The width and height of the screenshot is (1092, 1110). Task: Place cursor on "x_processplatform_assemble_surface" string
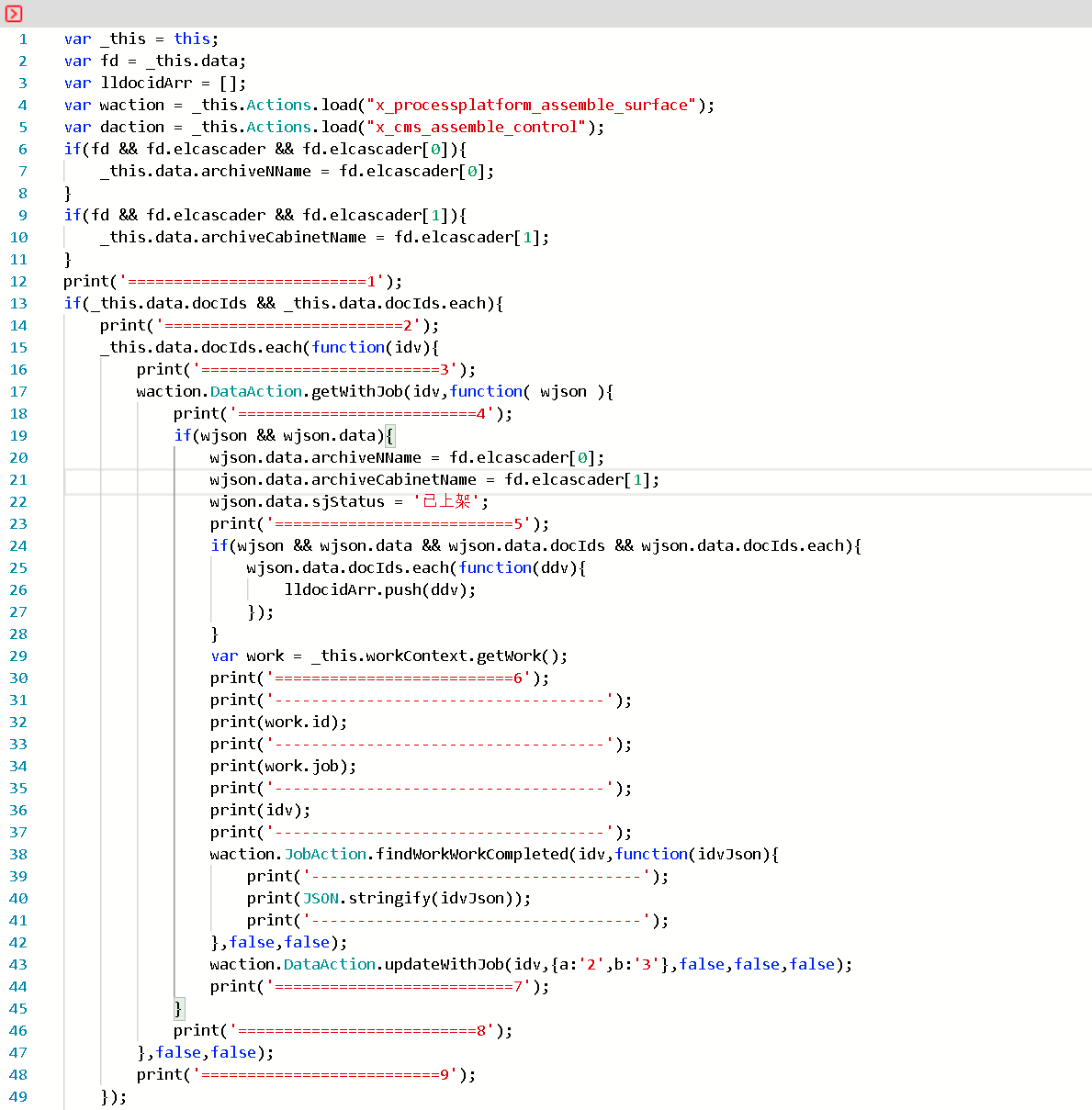[x=531, y=105]
